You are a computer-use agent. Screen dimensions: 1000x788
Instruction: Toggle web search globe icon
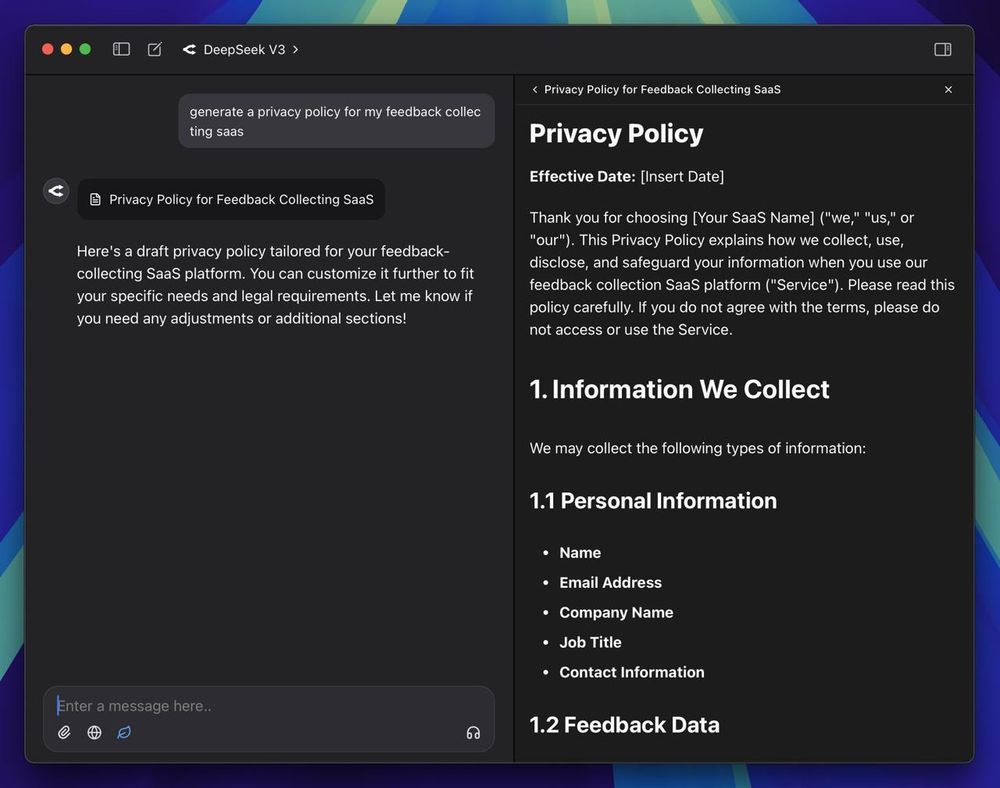(94, 733)
